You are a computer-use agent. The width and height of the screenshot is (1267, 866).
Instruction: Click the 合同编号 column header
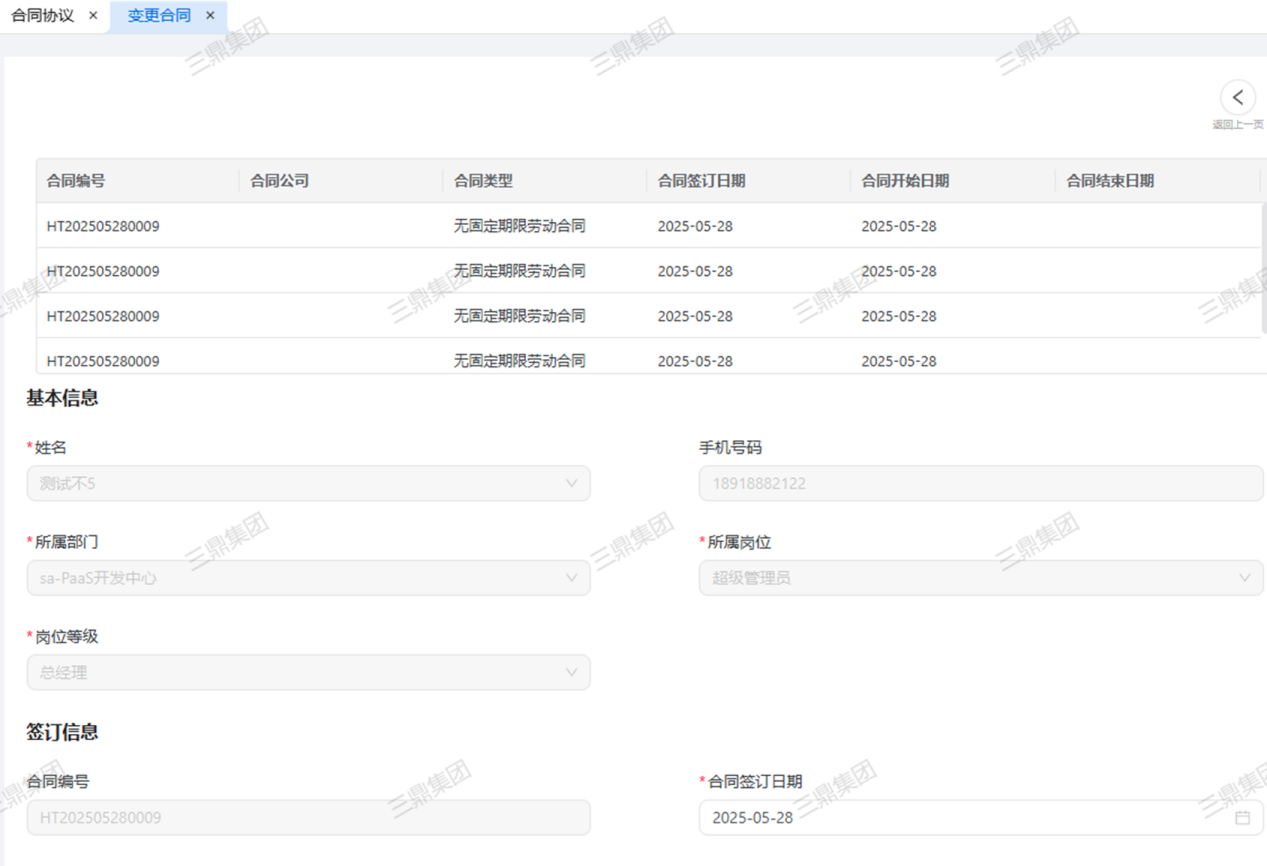pyautogui.click(x=76, y=181)
